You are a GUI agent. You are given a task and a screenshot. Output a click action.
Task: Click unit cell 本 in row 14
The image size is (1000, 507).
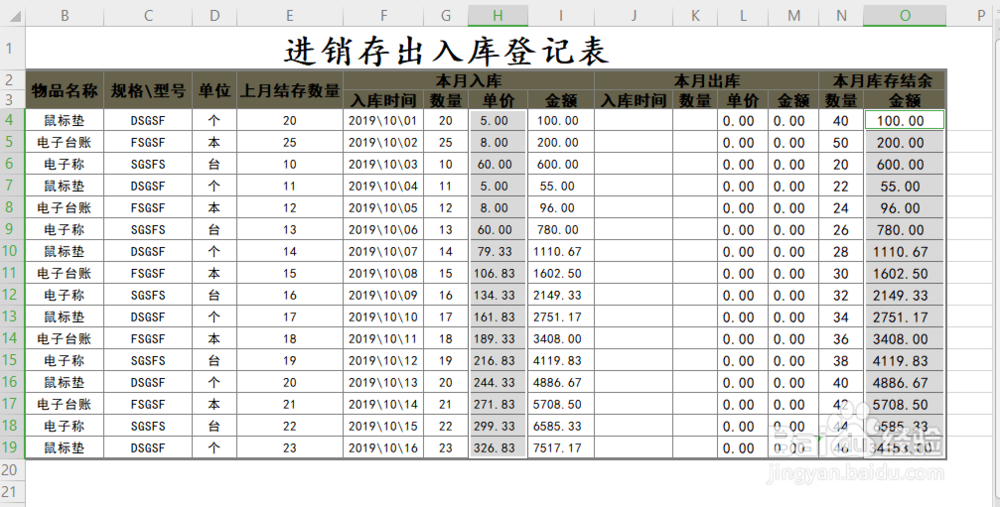[214, 339]
